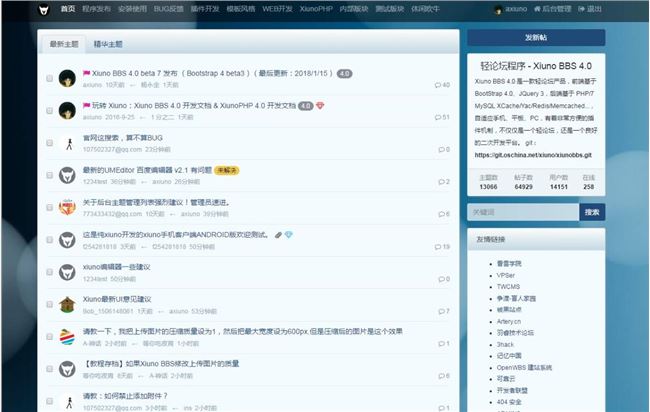
Task: Tick checkbox for 玩转 Xiuno thread
Action: [x=49, y=111]
